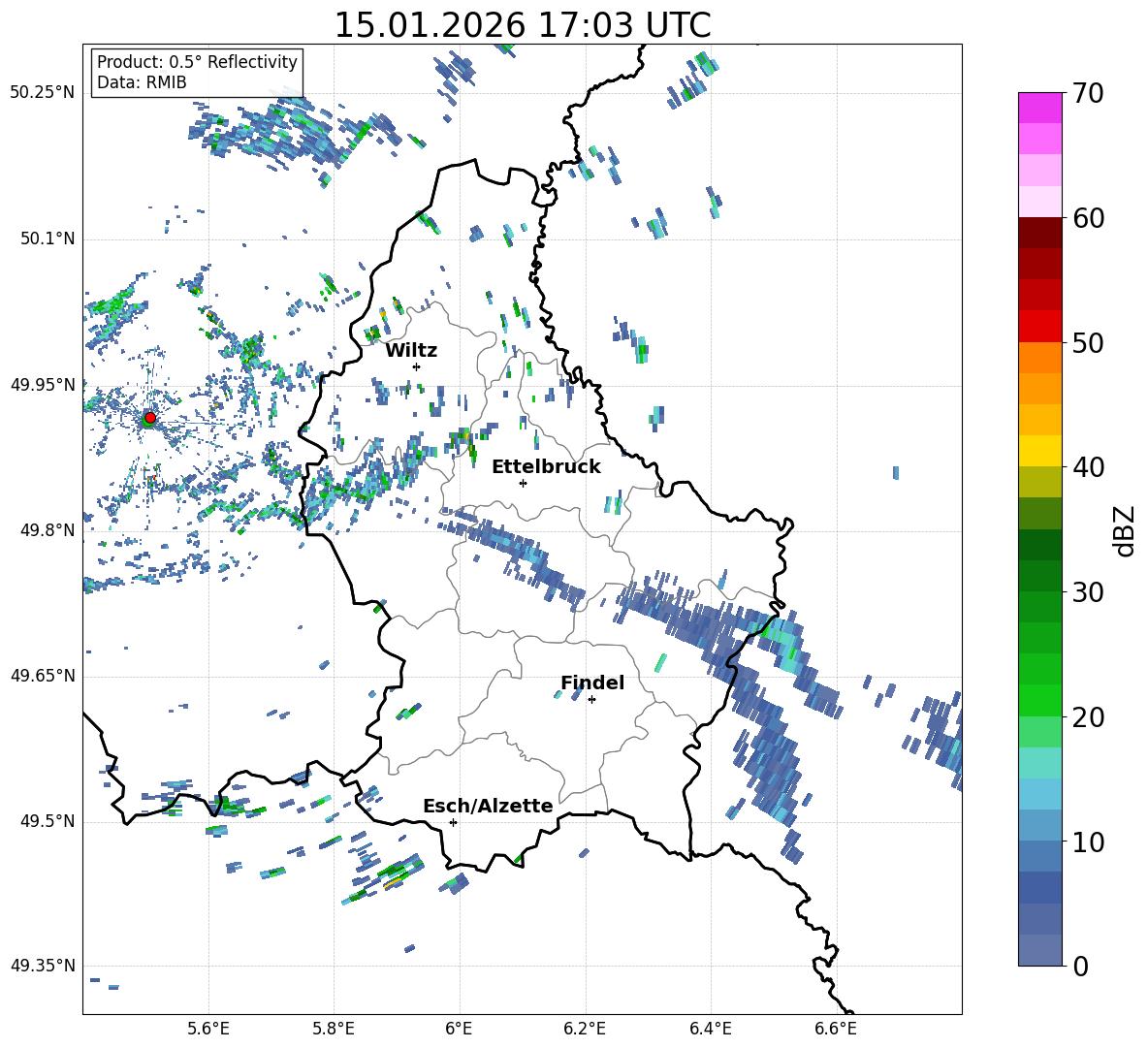
Task: Click the 6.2°E longitude axis label
Action: [x=585, y=1028]
